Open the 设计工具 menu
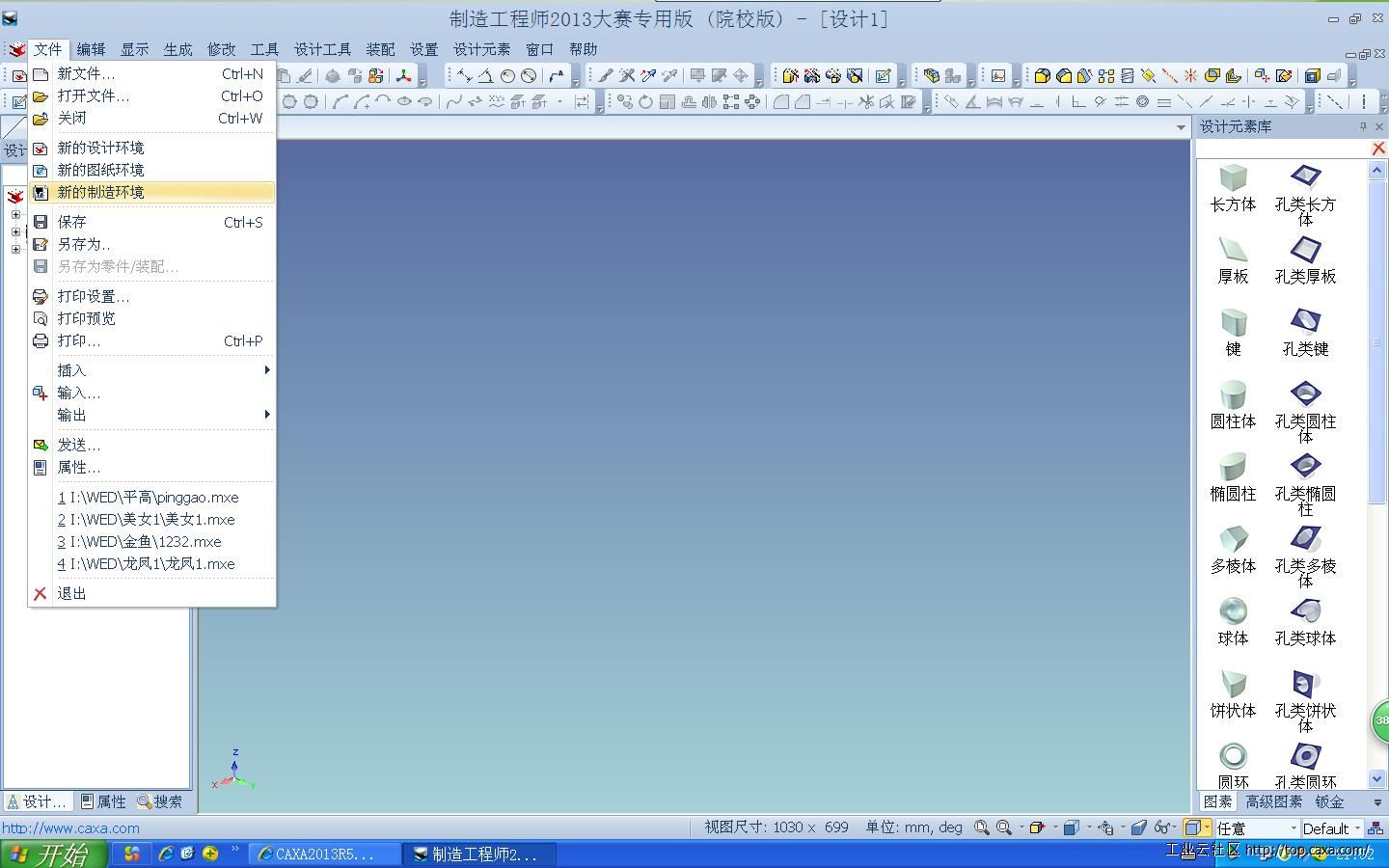The height and width of the screenshot is (868, 1389). (322, 49)
